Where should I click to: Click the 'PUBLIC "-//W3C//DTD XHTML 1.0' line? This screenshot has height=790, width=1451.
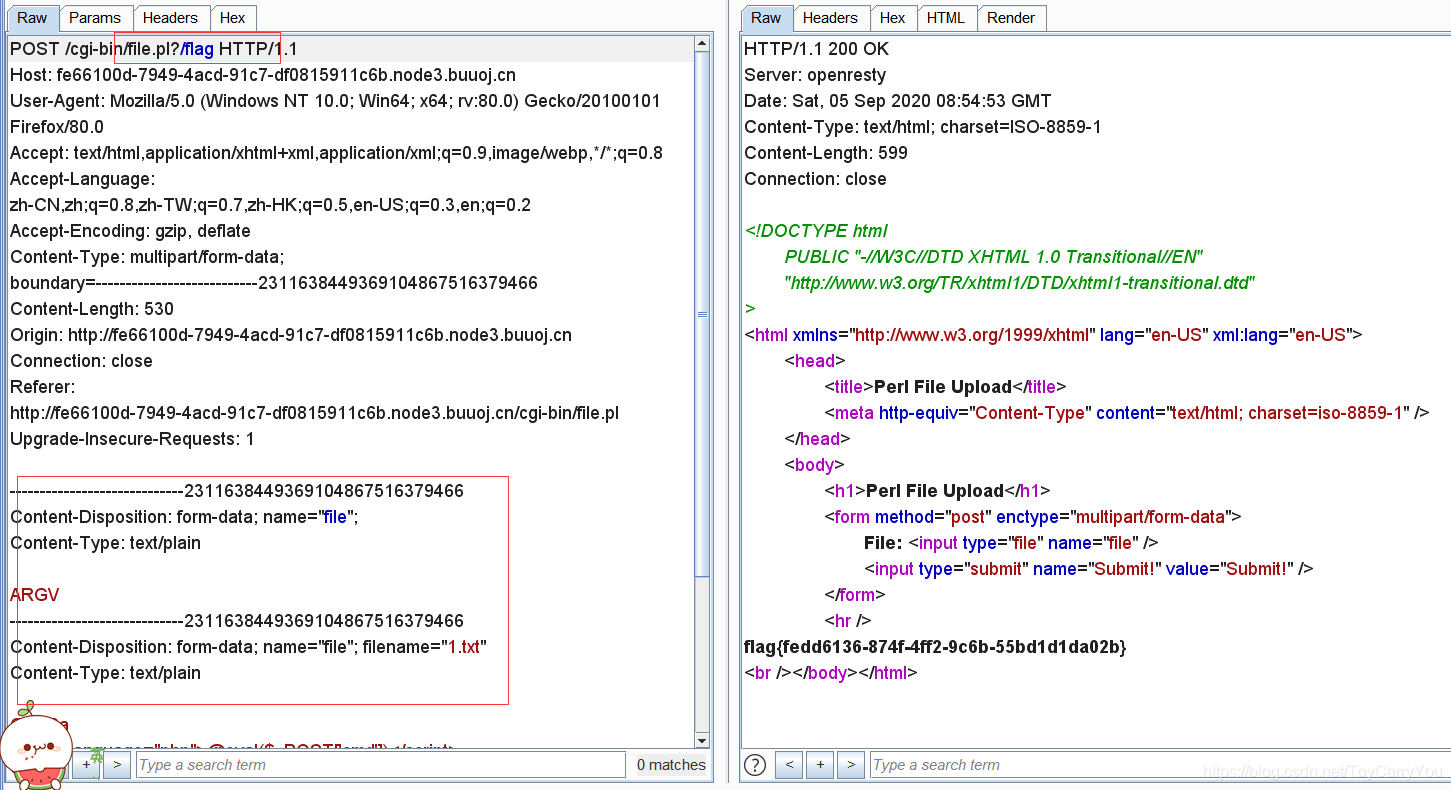994,257
